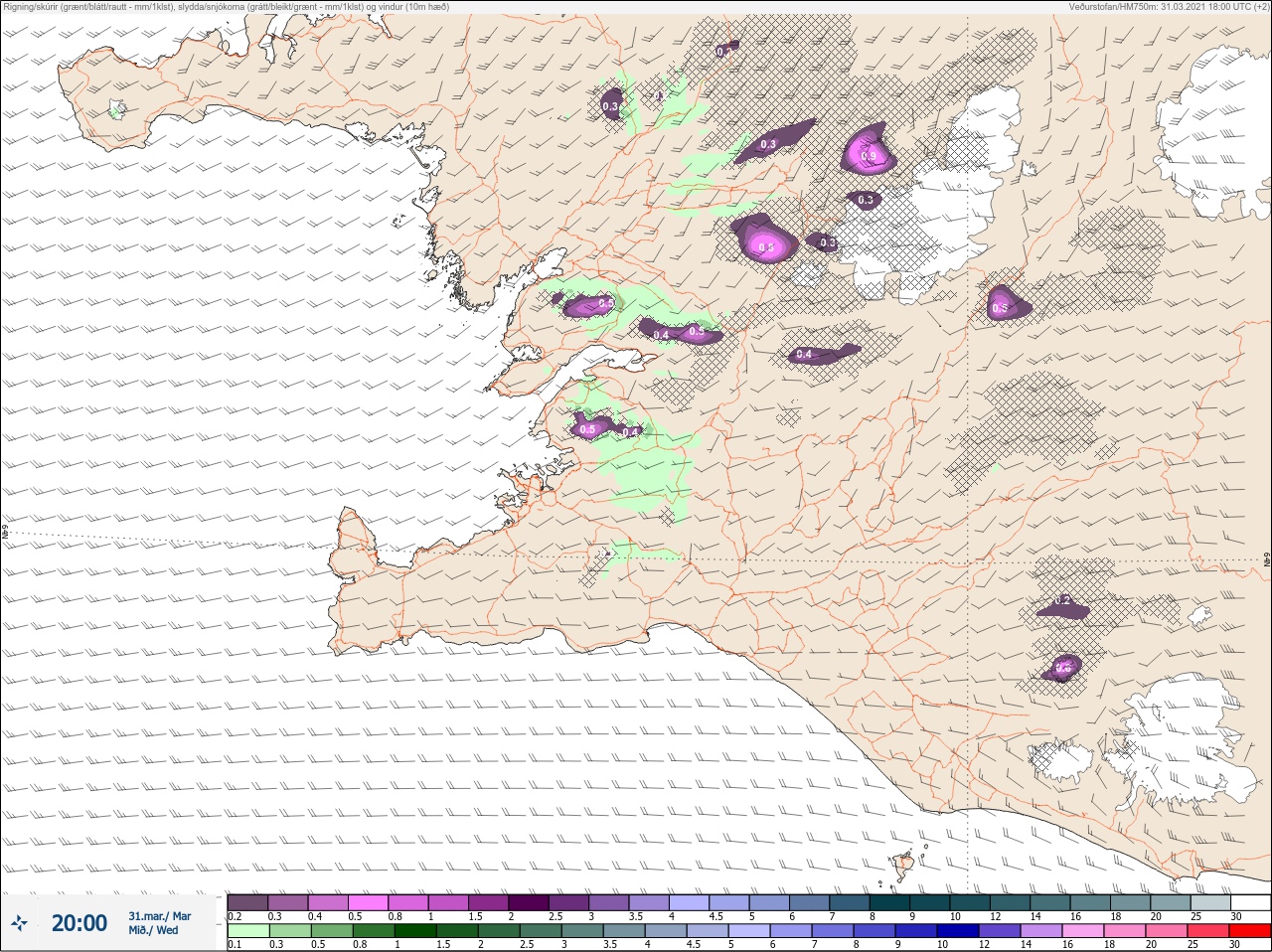
Task: Pick the white upper legend swatch labeled 30
Action: point(1251,902)
